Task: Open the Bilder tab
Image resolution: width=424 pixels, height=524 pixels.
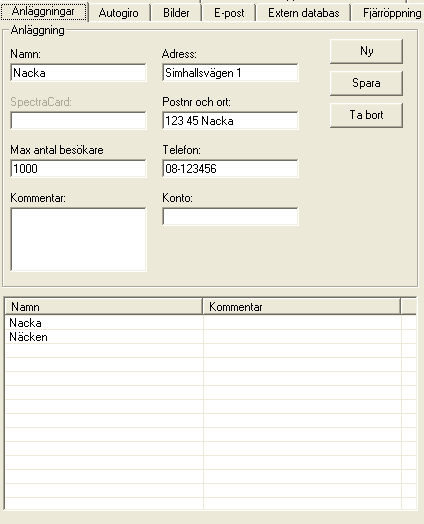Action: pyautogui.click(x=176, y=13)
